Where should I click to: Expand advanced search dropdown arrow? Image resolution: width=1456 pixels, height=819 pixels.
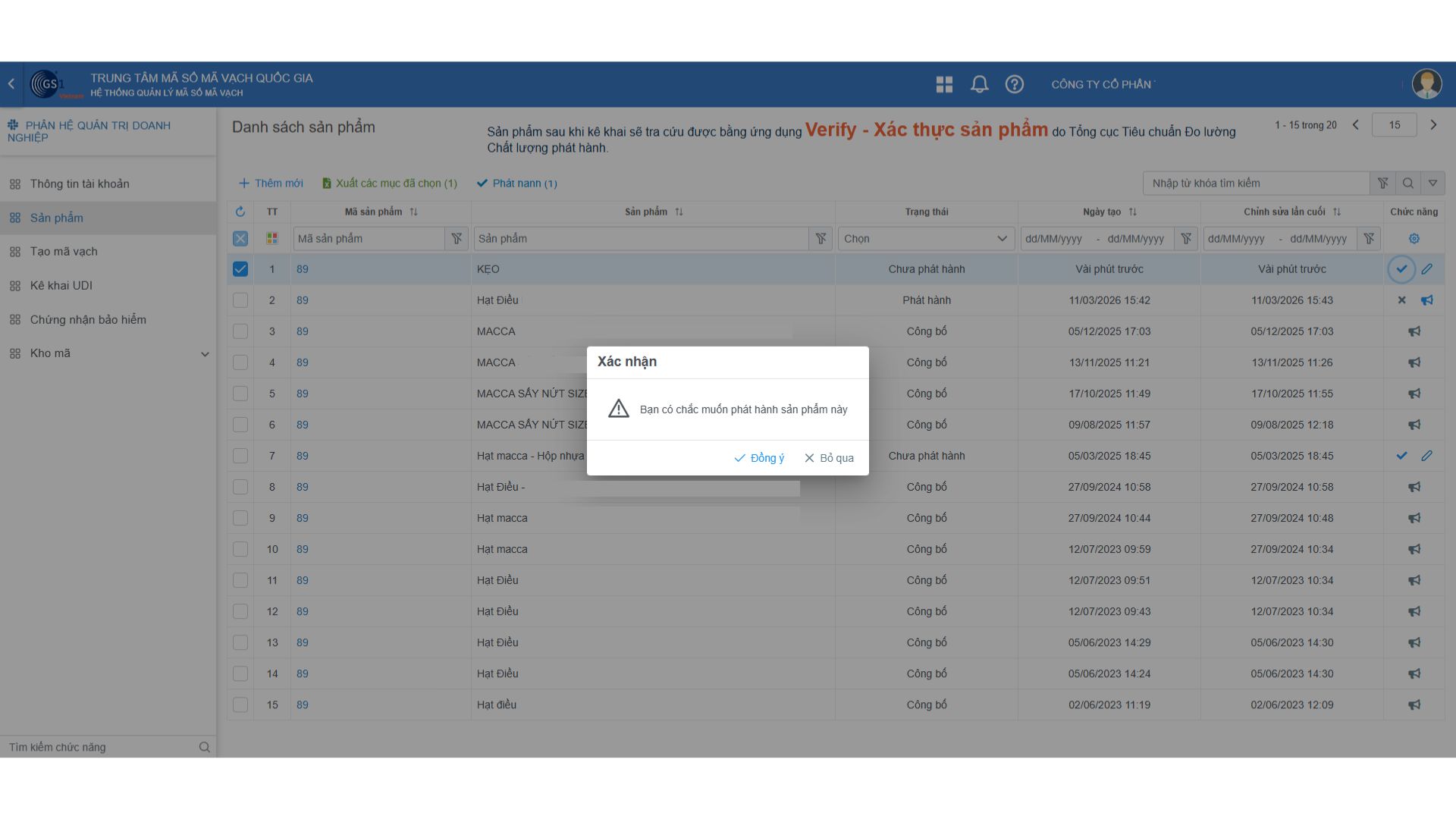pyautogui.click(x=1432, y=183)
